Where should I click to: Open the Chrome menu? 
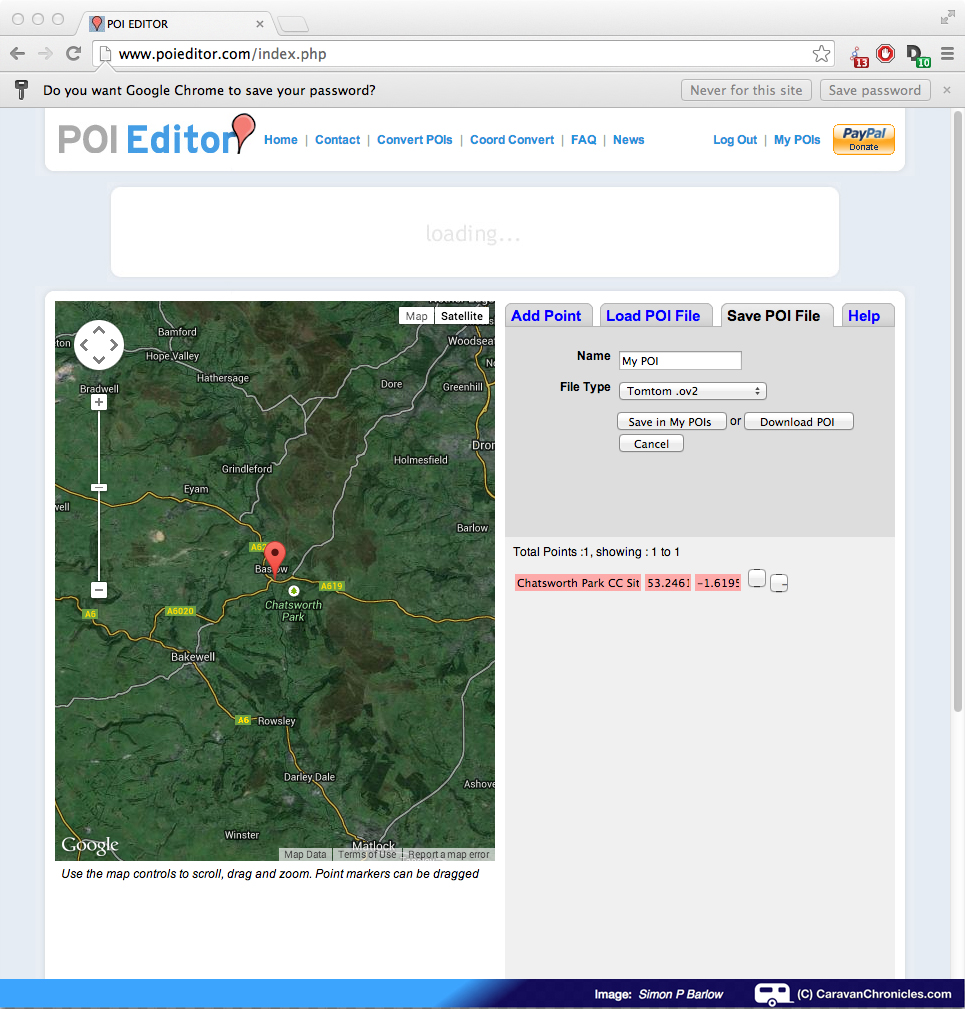(x=947, y=54)
